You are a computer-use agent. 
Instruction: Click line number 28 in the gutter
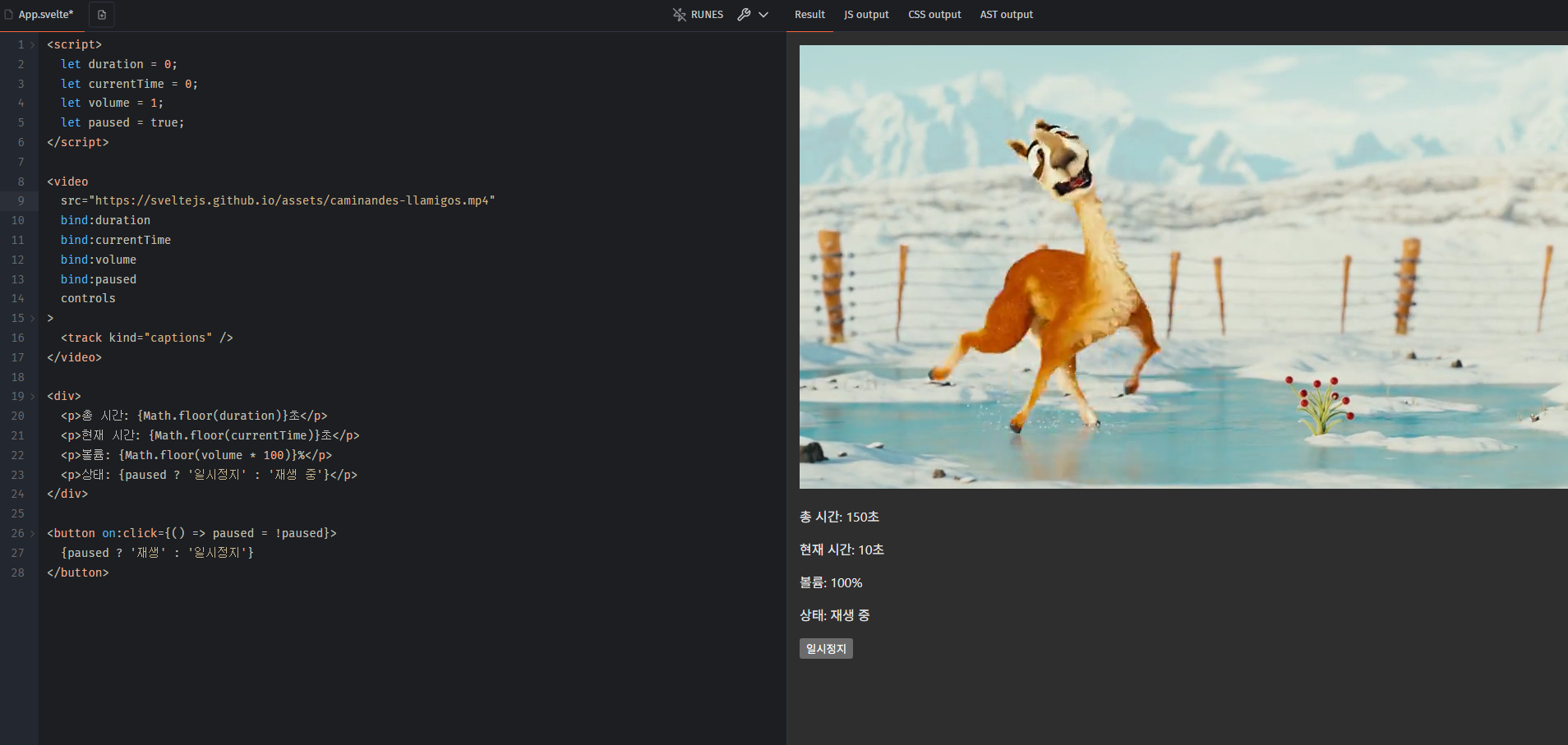17,573
